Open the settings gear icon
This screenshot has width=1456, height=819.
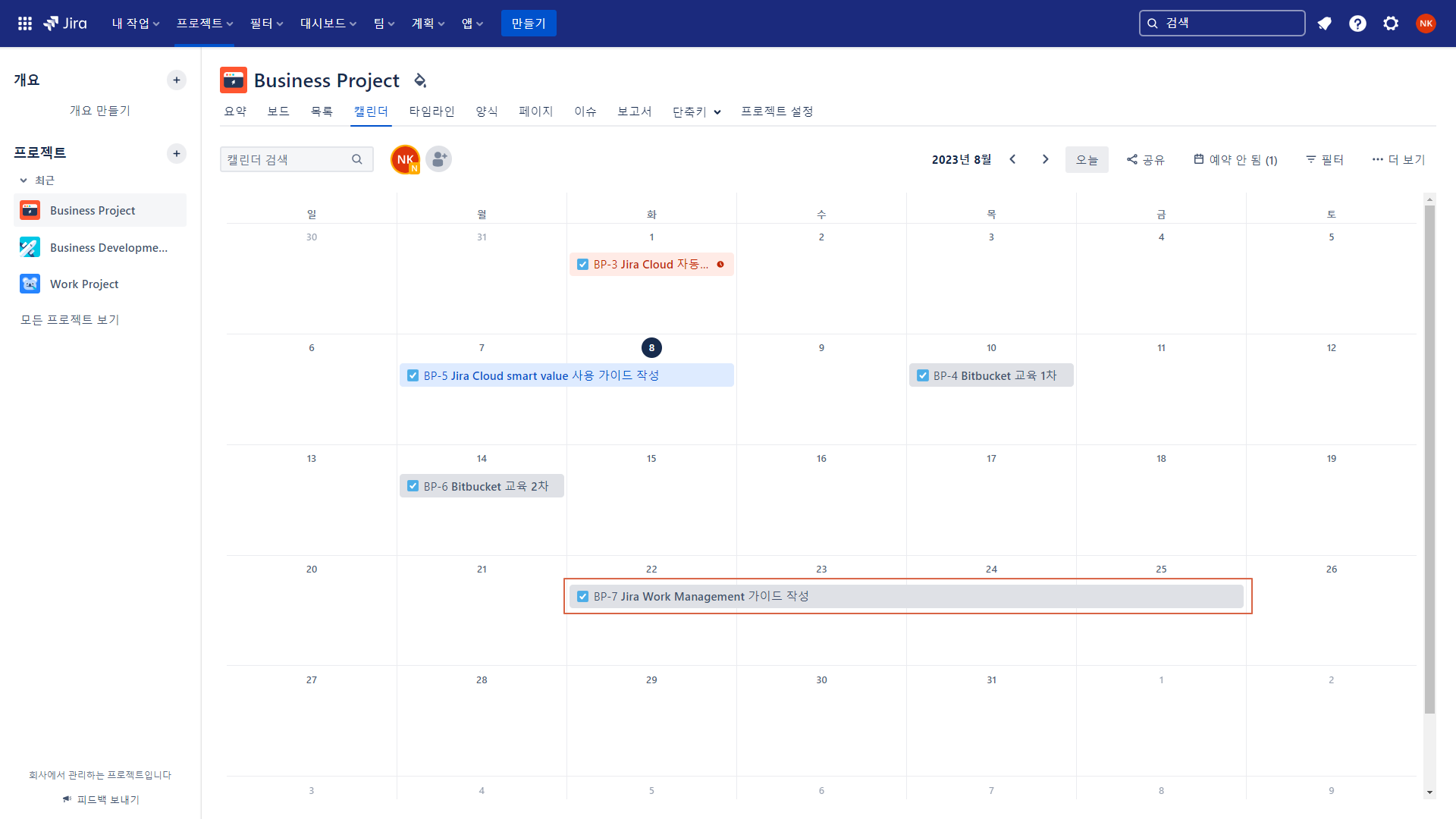point(1391,24)
